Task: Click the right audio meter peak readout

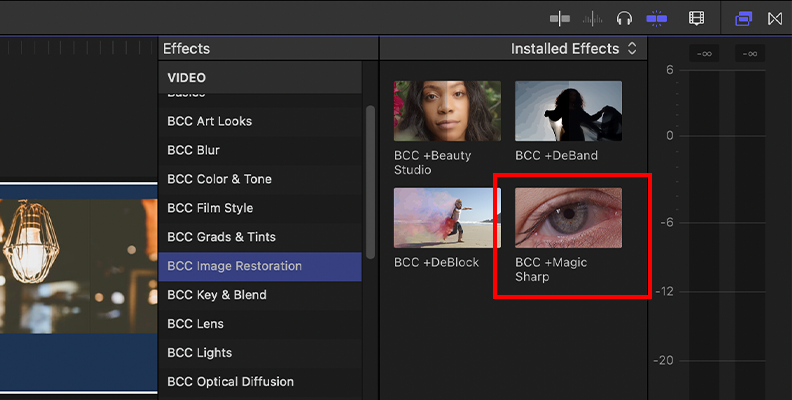Action: (750, 54)
